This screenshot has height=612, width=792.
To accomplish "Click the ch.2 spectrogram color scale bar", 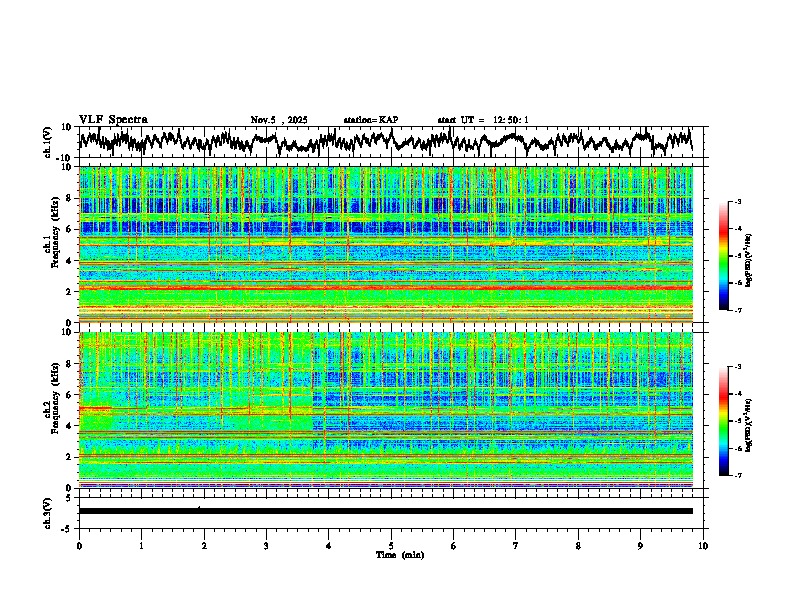I will (x=723, y=421).
